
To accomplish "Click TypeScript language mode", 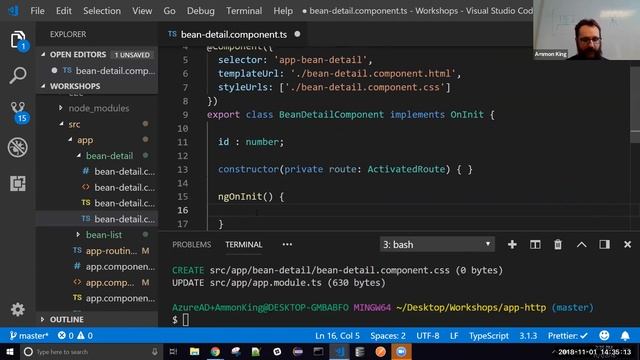I will click(489, 336).
